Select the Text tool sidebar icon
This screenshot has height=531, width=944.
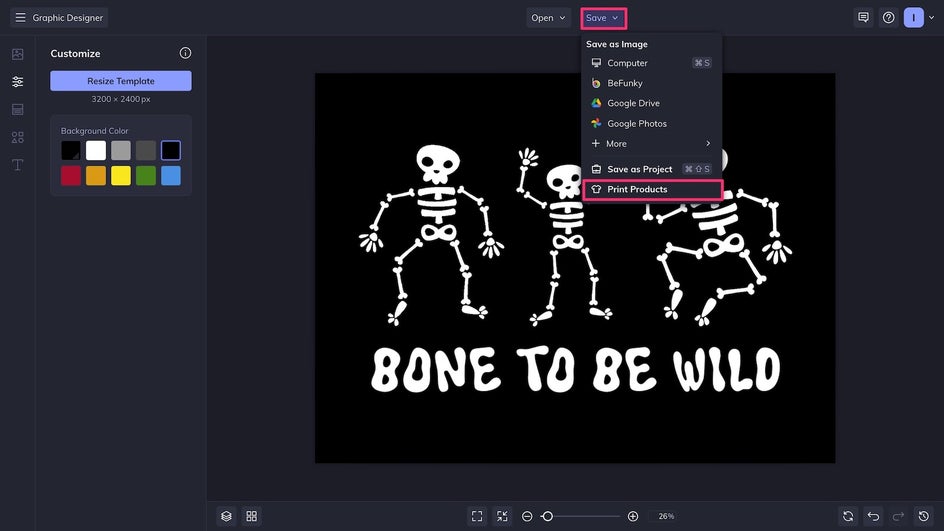pyautogui.click(x=17, y=165)
